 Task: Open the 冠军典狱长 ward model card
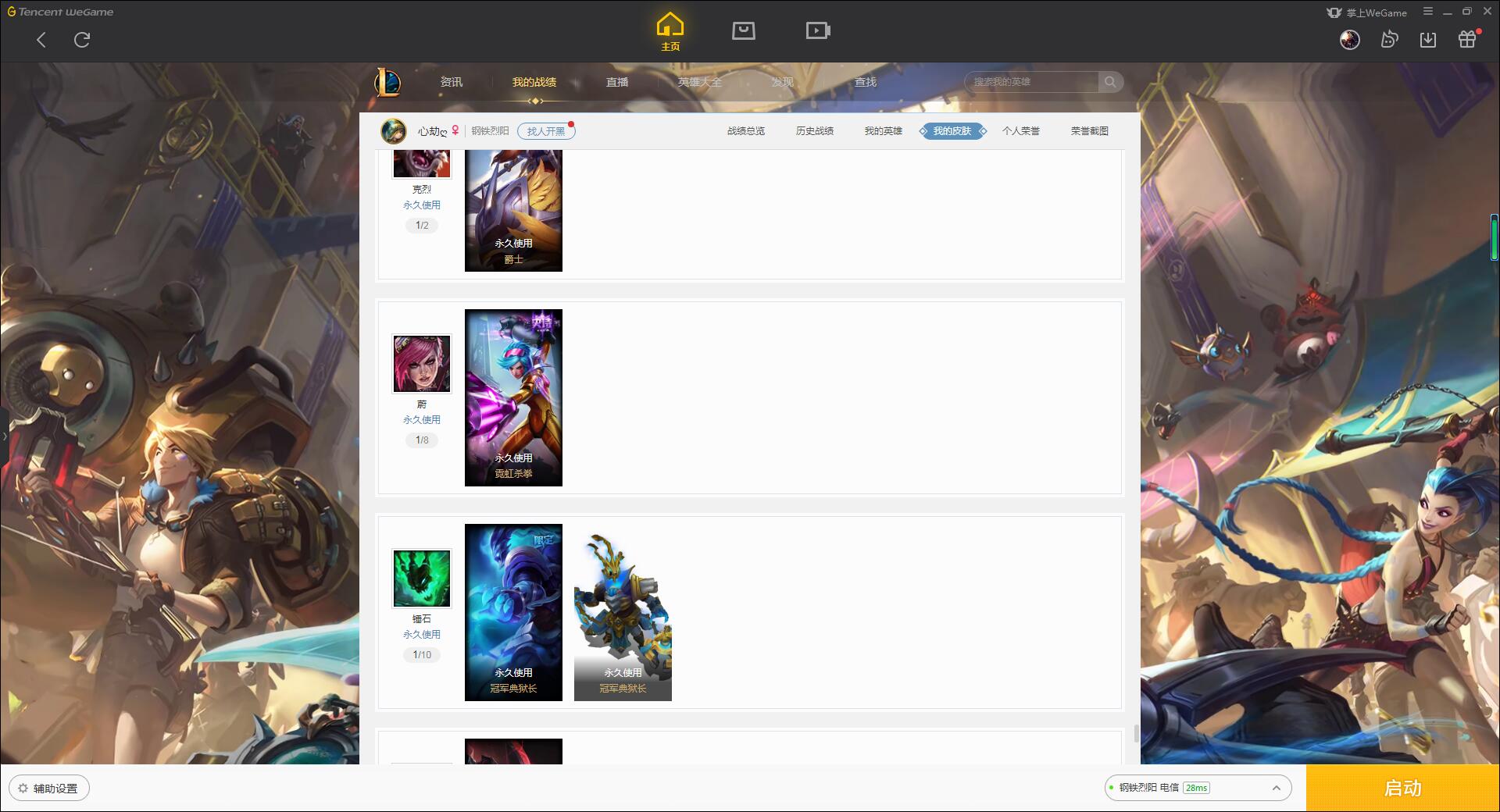coord(623,612)
